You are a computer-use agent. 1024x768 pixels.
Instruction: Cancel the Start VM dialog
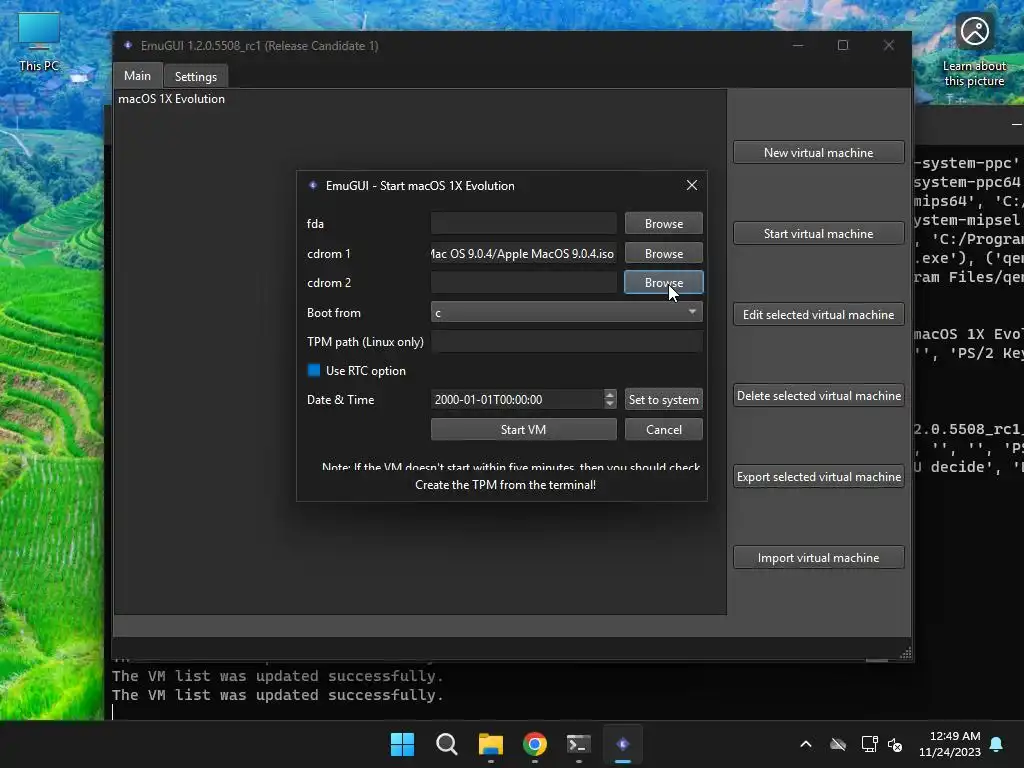tap(664, 429)
